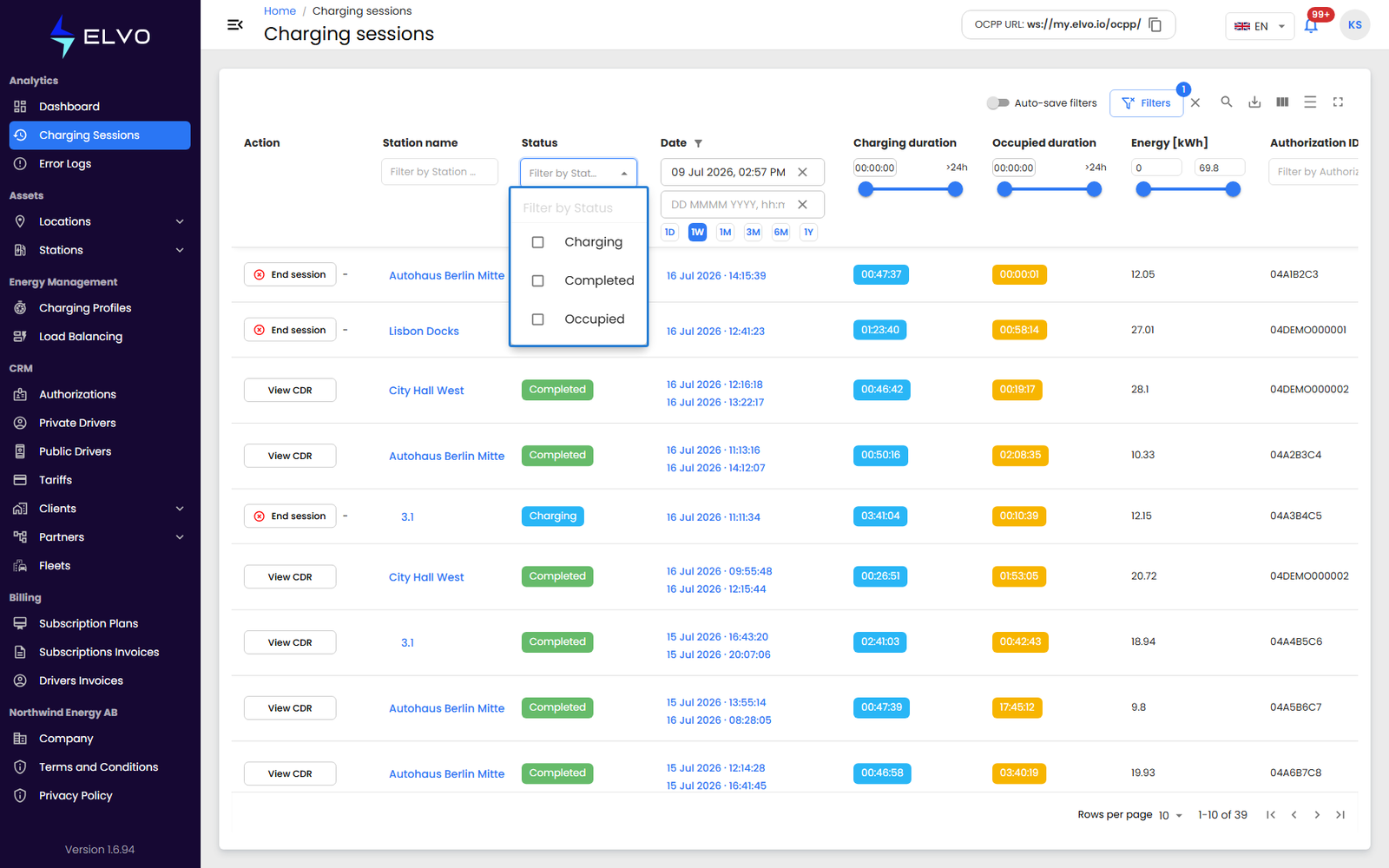The height and width of the screenshot is (868, 1389).
Task: Go to Home breadcrumb link
Action: point(280,10)
